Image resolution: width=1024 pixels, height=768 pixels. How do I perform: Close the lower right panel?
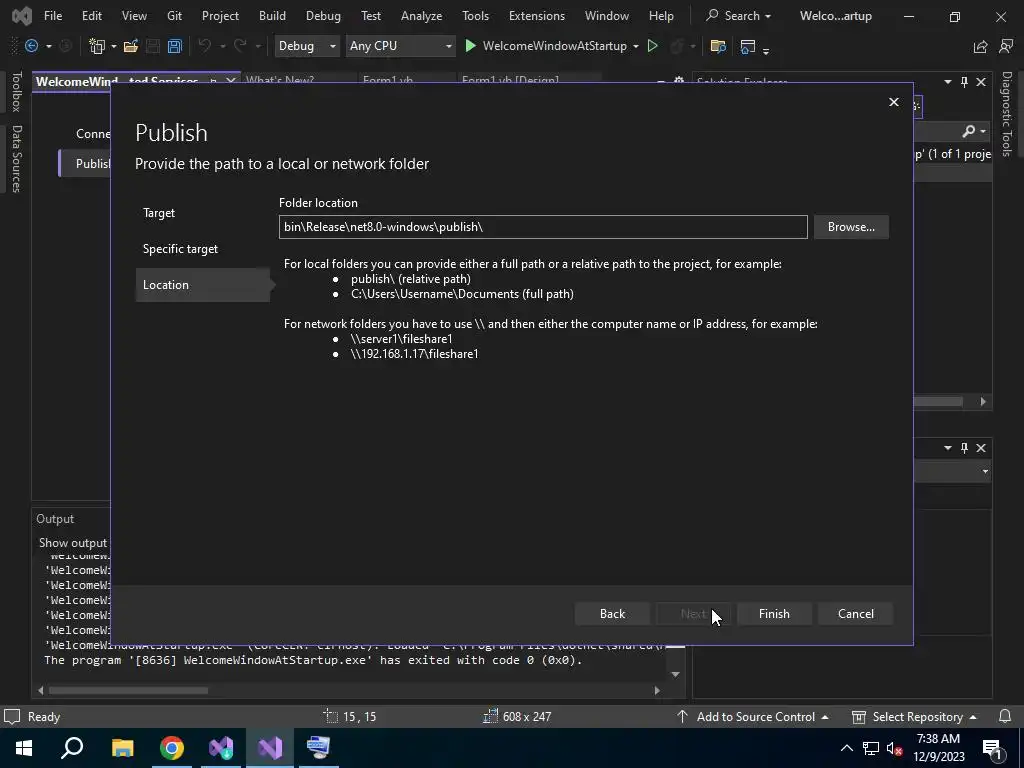tap(981, 447)
